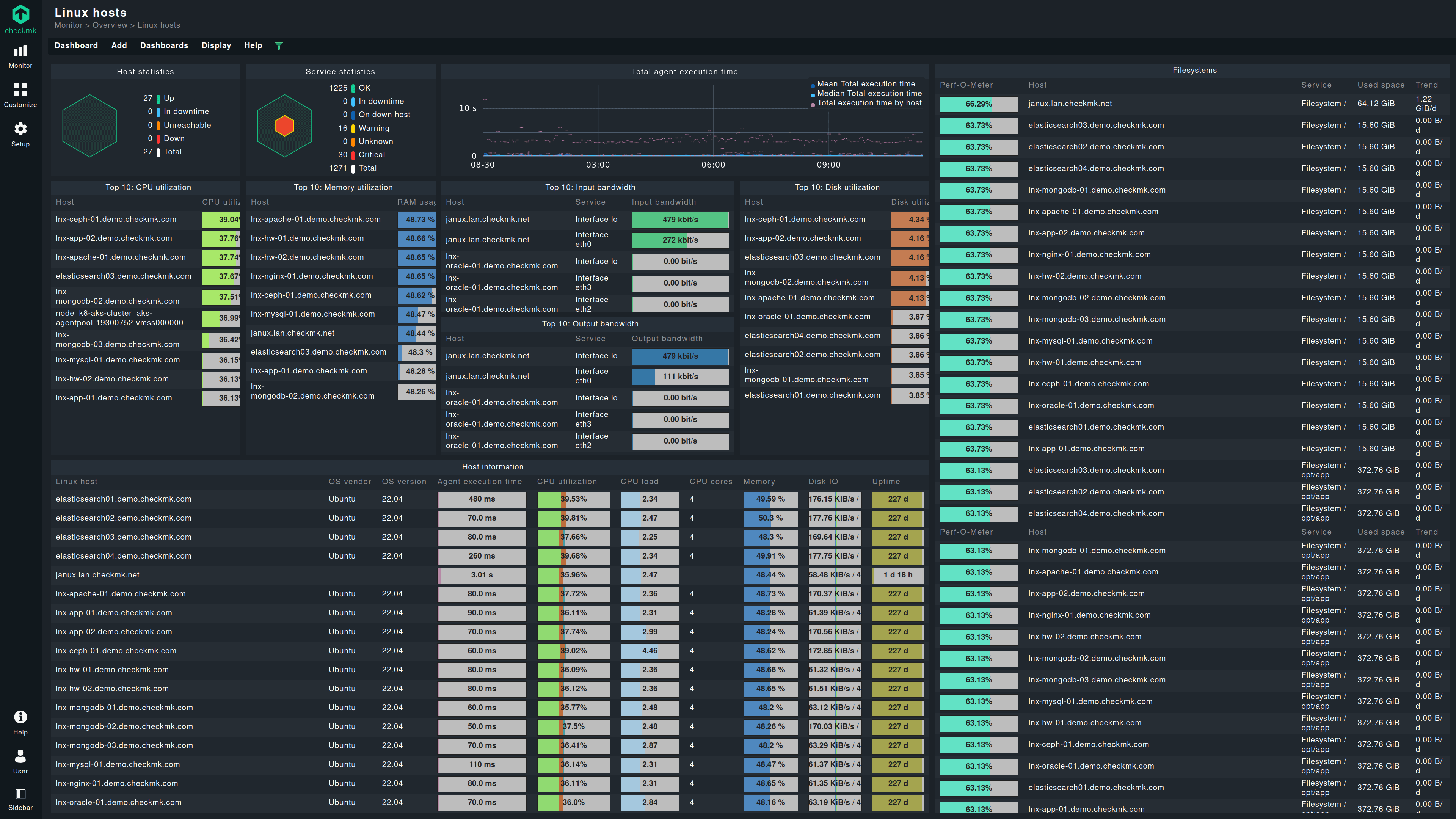Open the Top 10: Memory utilization title
Image resolution: width=1456 pixels, height=819 pixels.
tap(343, 187)
